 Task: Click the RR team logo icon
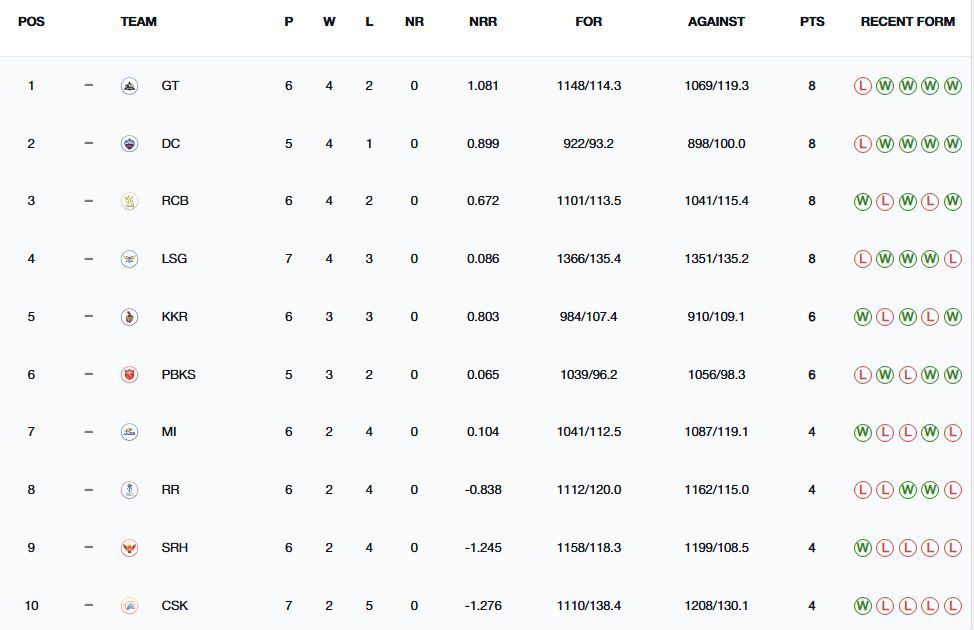point(129,490)
